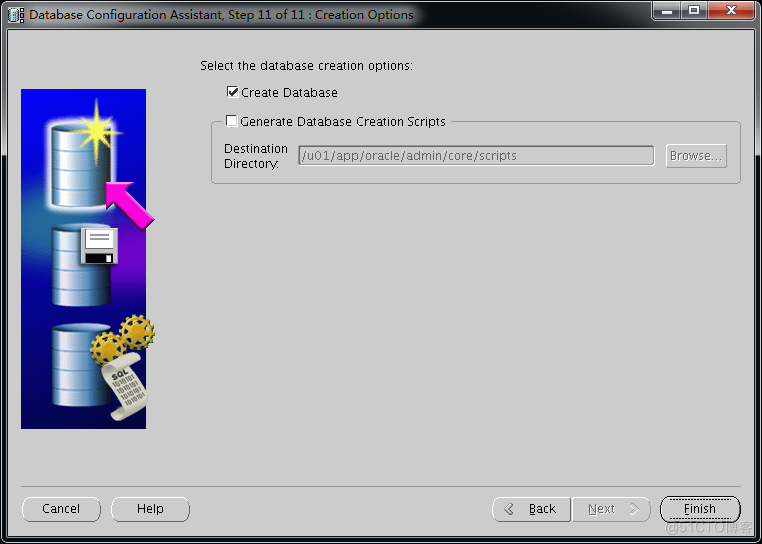Click the SQL scripts gears image
The height and width of the screenshot is (544, 762).
click(102, 367)
